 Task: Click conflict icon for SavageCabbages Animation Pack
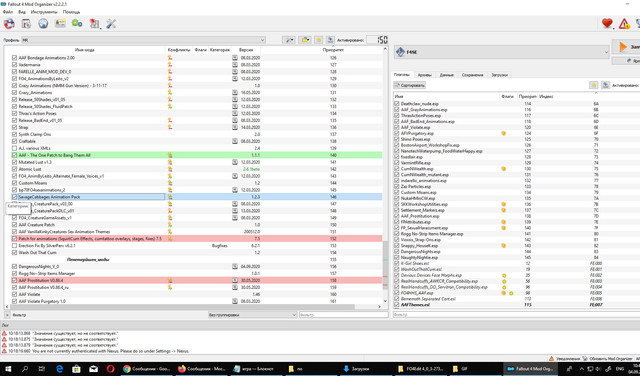coord(170,197)
